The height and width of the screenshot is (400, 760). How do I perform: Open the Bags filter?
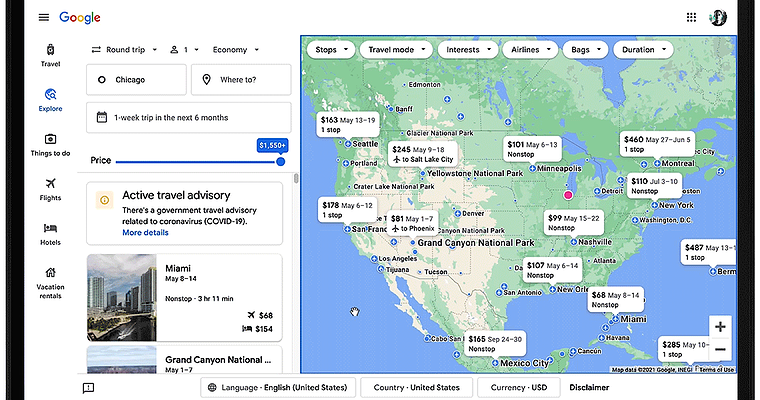point(585,49)
